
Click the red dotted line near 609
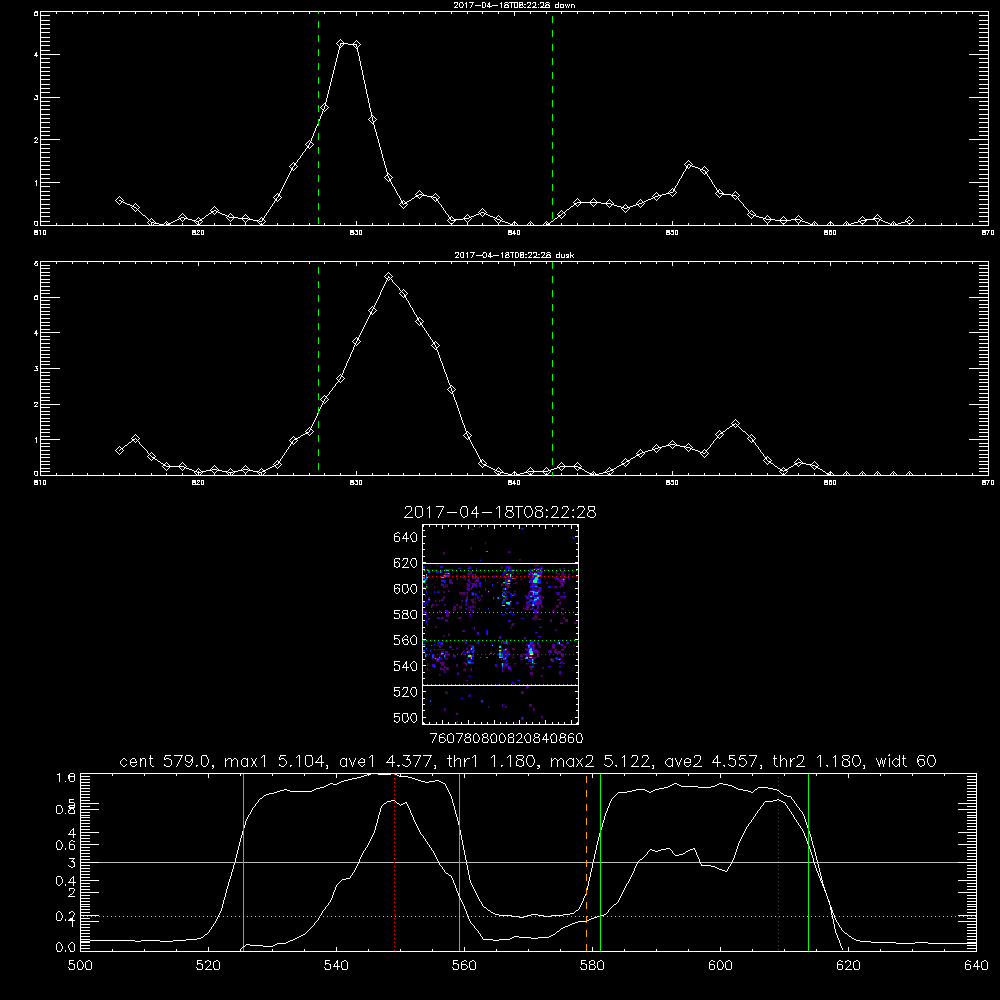click(778, 862)
